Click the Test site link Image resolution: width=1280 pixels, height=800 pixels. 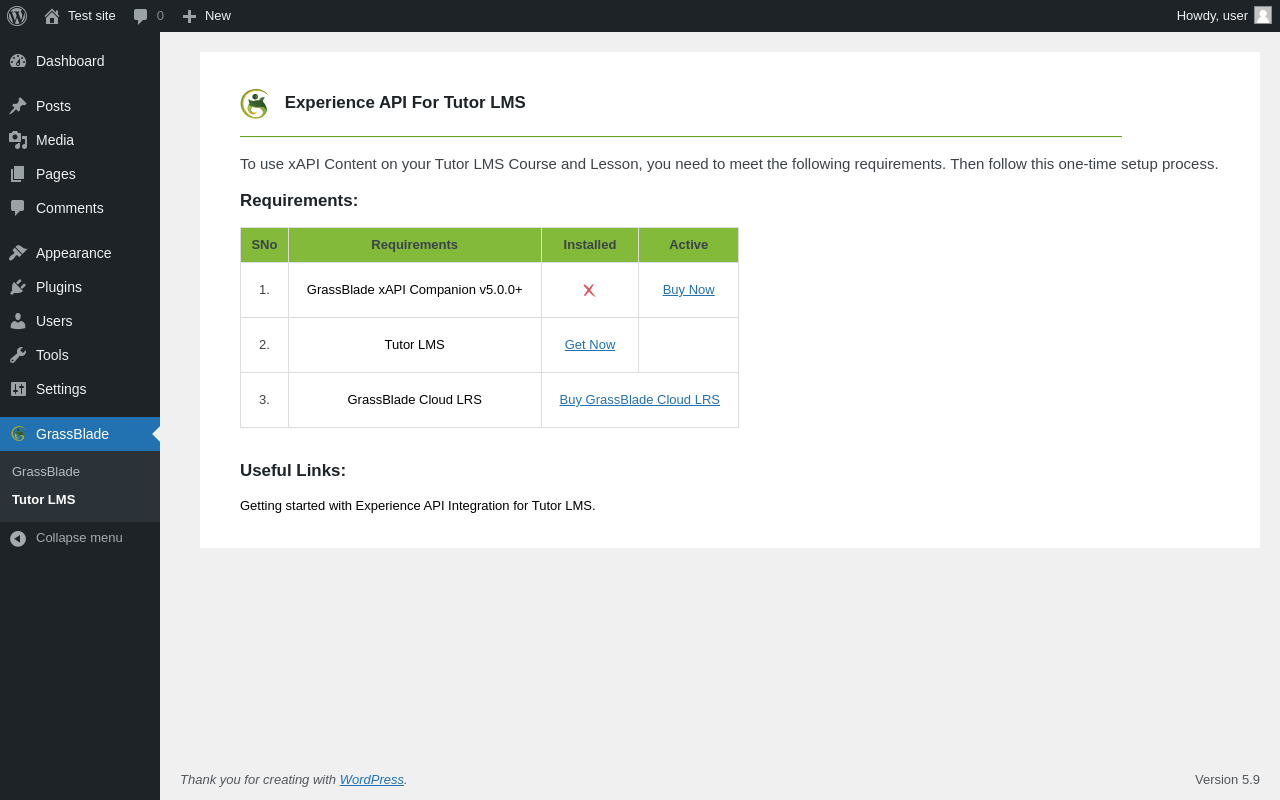pos(80,16)
